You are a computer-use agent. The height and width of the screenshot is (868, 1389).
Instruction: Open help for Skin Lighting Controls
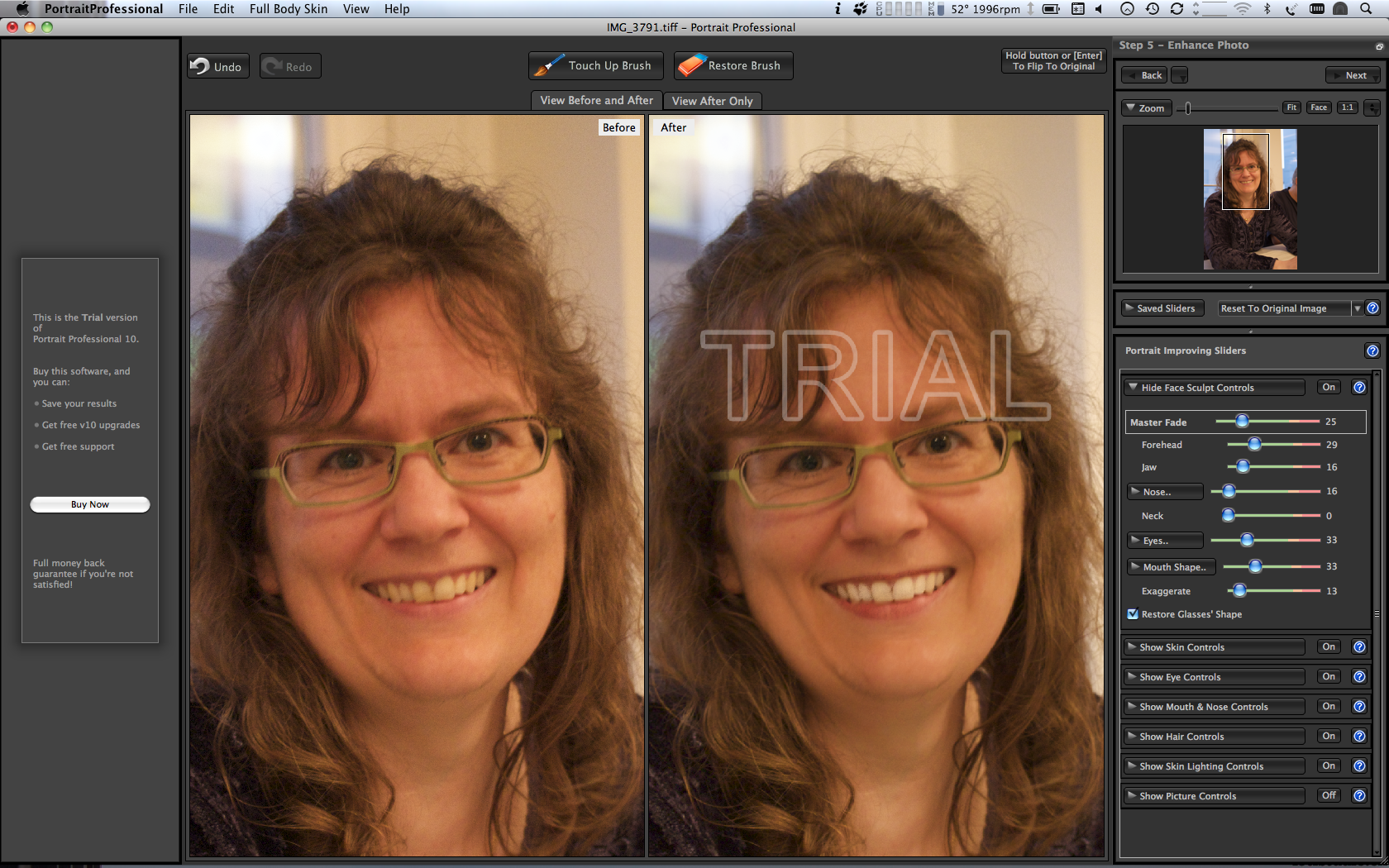[1359, 765]
